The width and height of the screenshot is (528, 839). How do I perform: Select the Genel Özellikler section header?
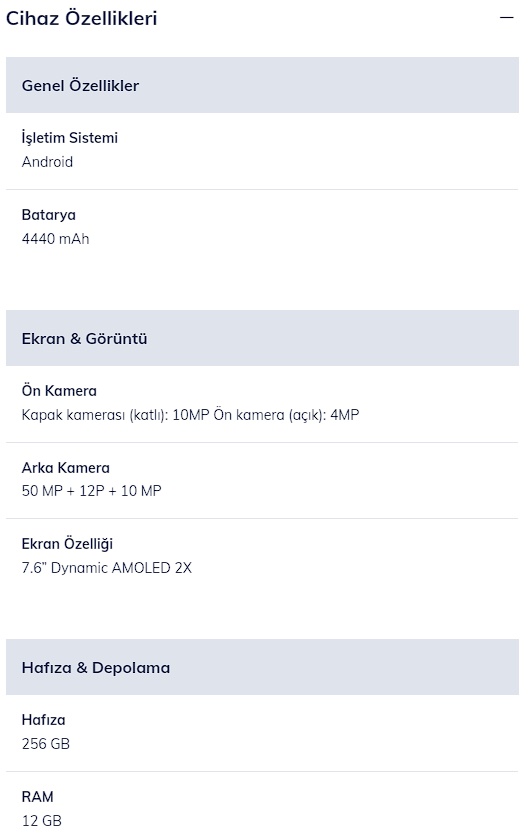262,85
